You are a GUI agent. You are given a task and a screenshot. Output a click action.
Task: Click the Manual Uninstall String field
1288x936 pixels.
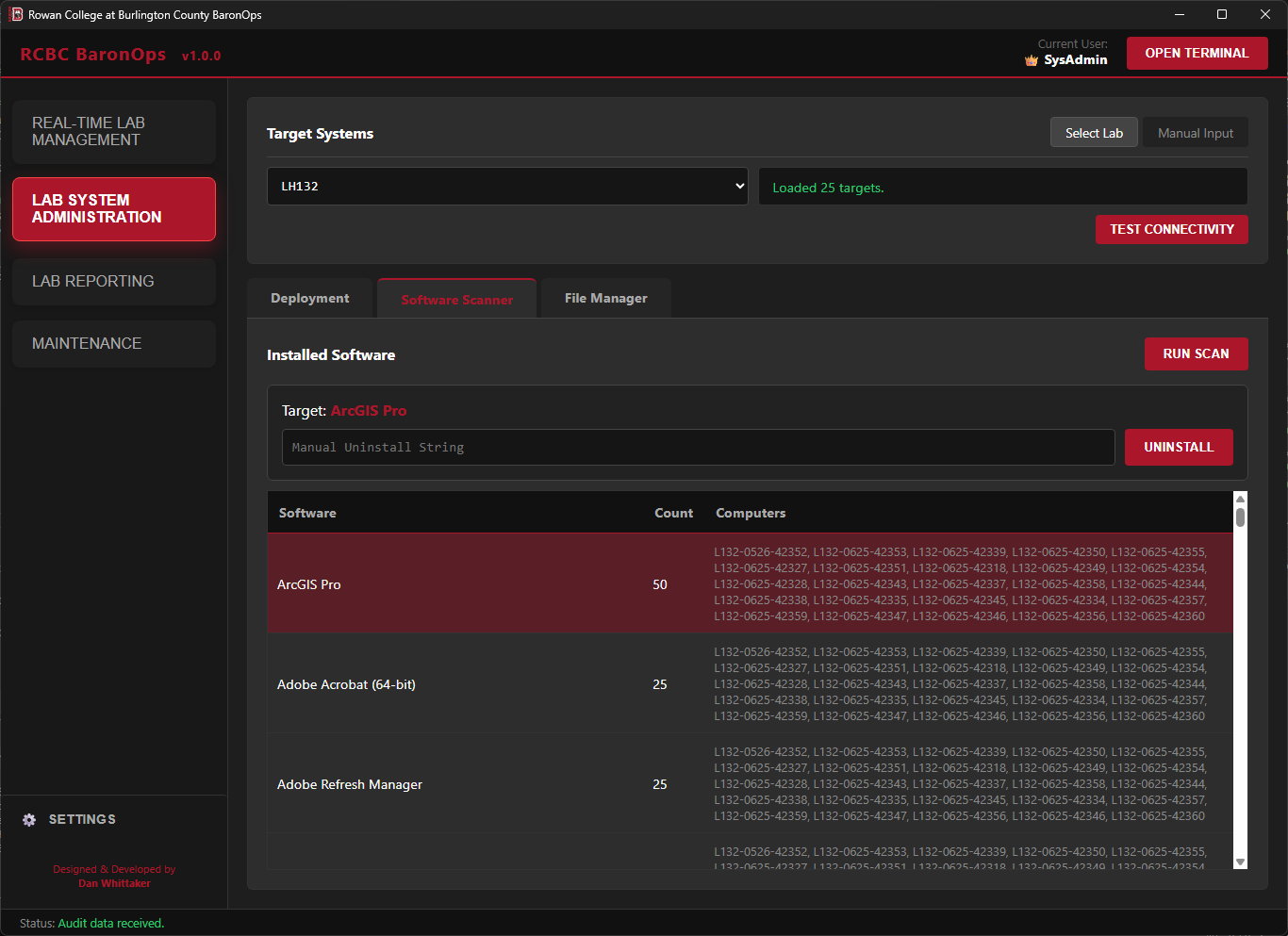point(698,447)
